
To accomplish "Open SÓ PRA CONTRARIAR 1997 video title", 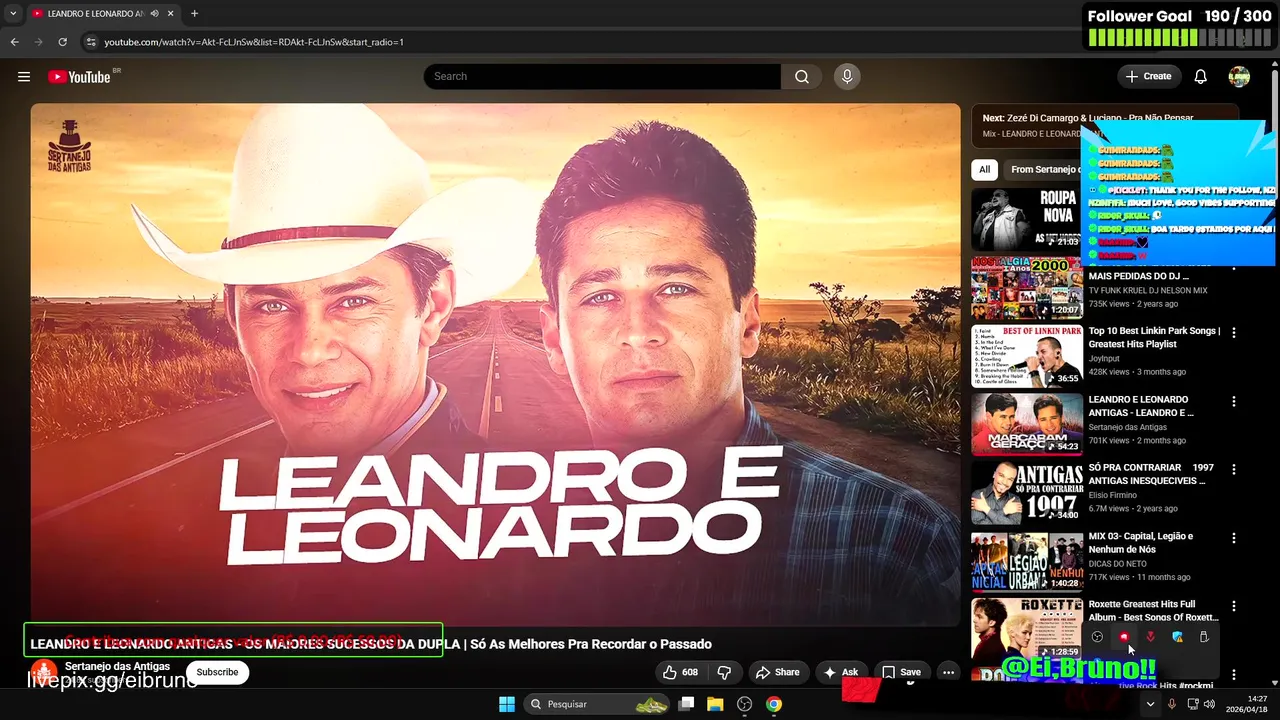I will (1151, 475).
